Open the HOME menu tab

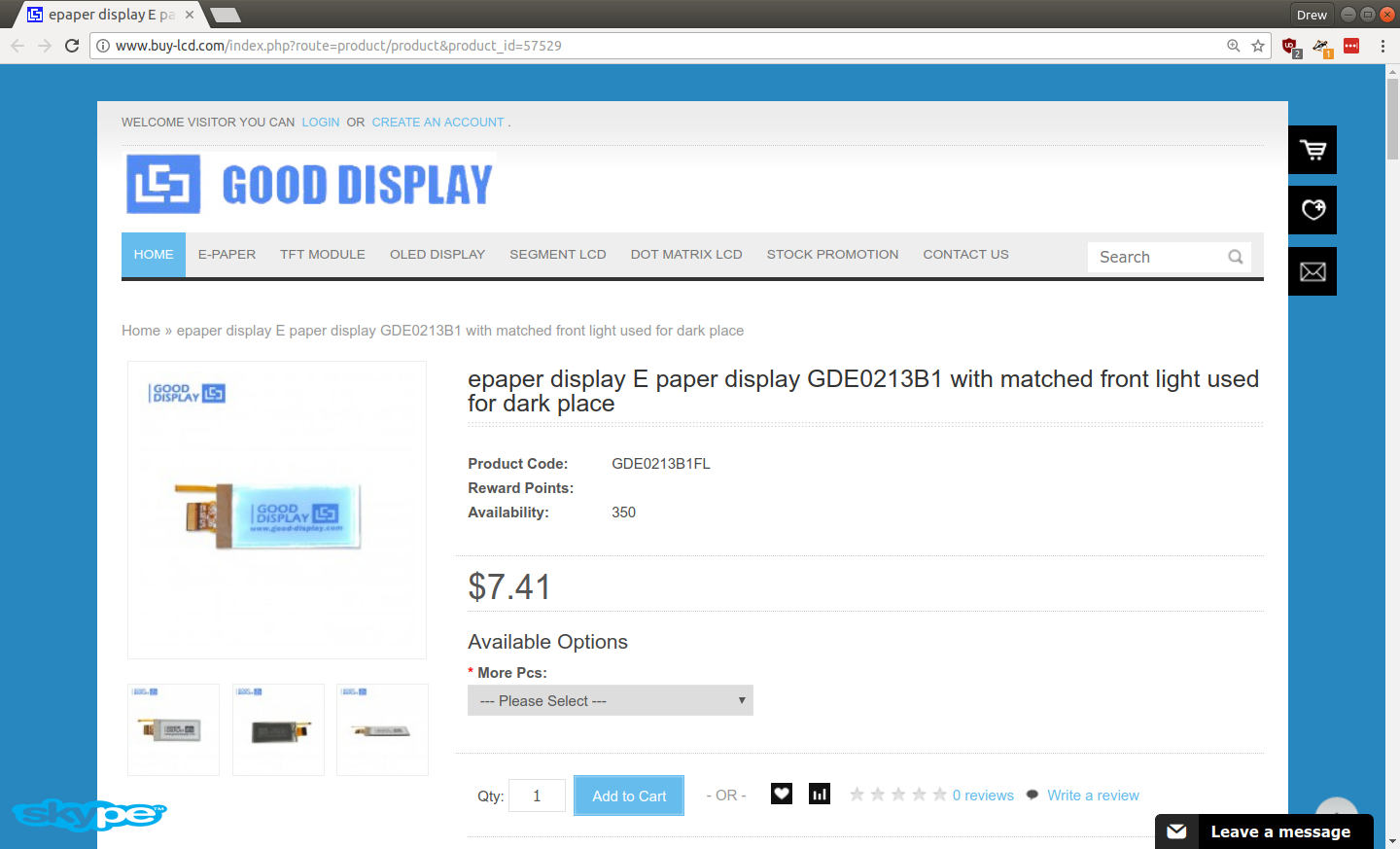[x=154, y=255]
